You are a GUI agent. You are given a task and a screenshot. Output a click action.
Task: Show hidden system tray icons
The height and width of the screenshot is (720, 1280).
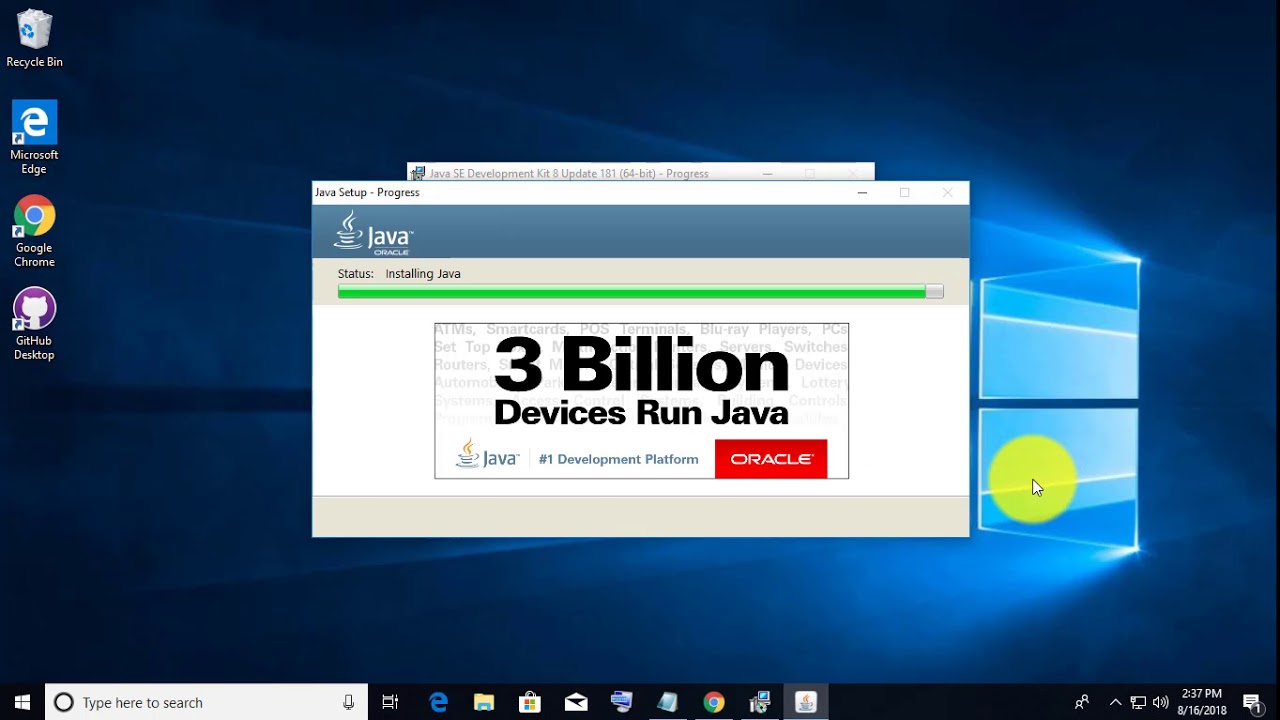click(1116, 702)
